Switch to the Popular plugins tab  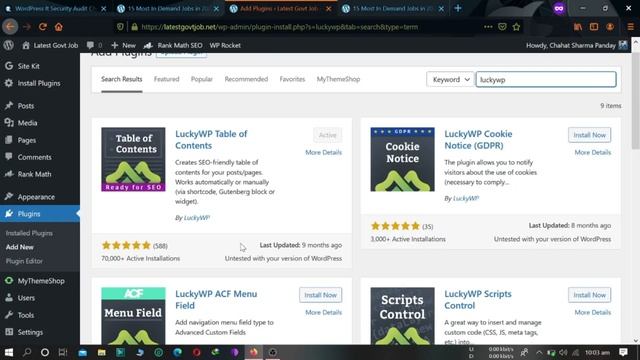[202, 79]
